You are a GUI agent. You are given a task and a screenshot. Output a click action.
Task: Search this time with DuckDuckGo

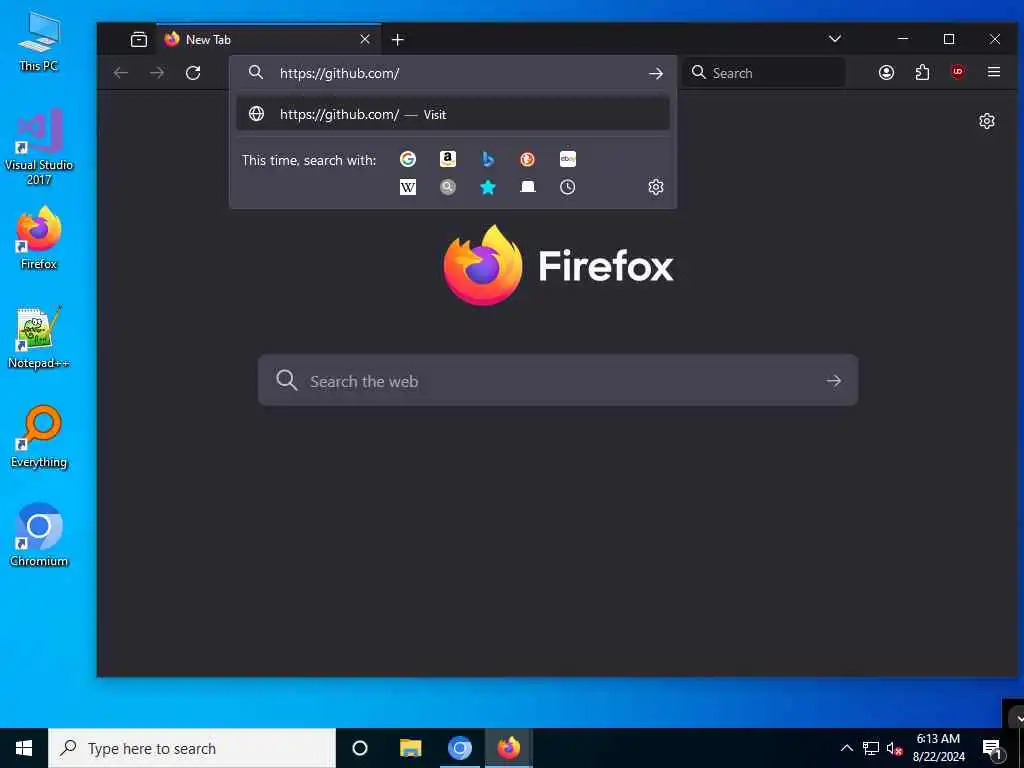click(528, 159)
